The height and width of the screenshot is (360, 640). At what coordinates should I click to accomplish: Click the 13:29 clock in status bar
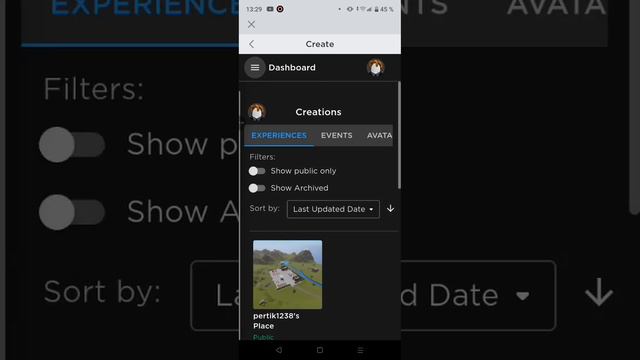pos(254,9)
